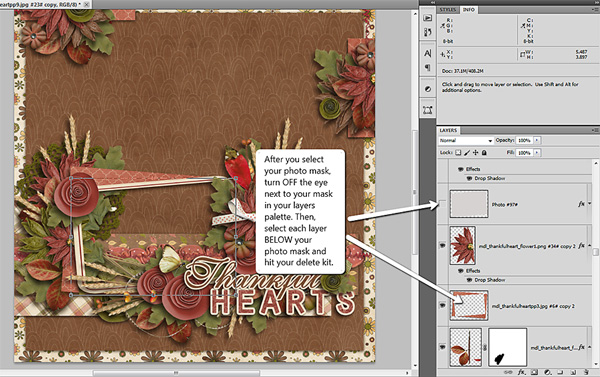Image resolution: width=600 pixels, height=377 pixels.
Task: Select the eartpp9.jpg #23# copy document tab
Action: tap(41, 4)
